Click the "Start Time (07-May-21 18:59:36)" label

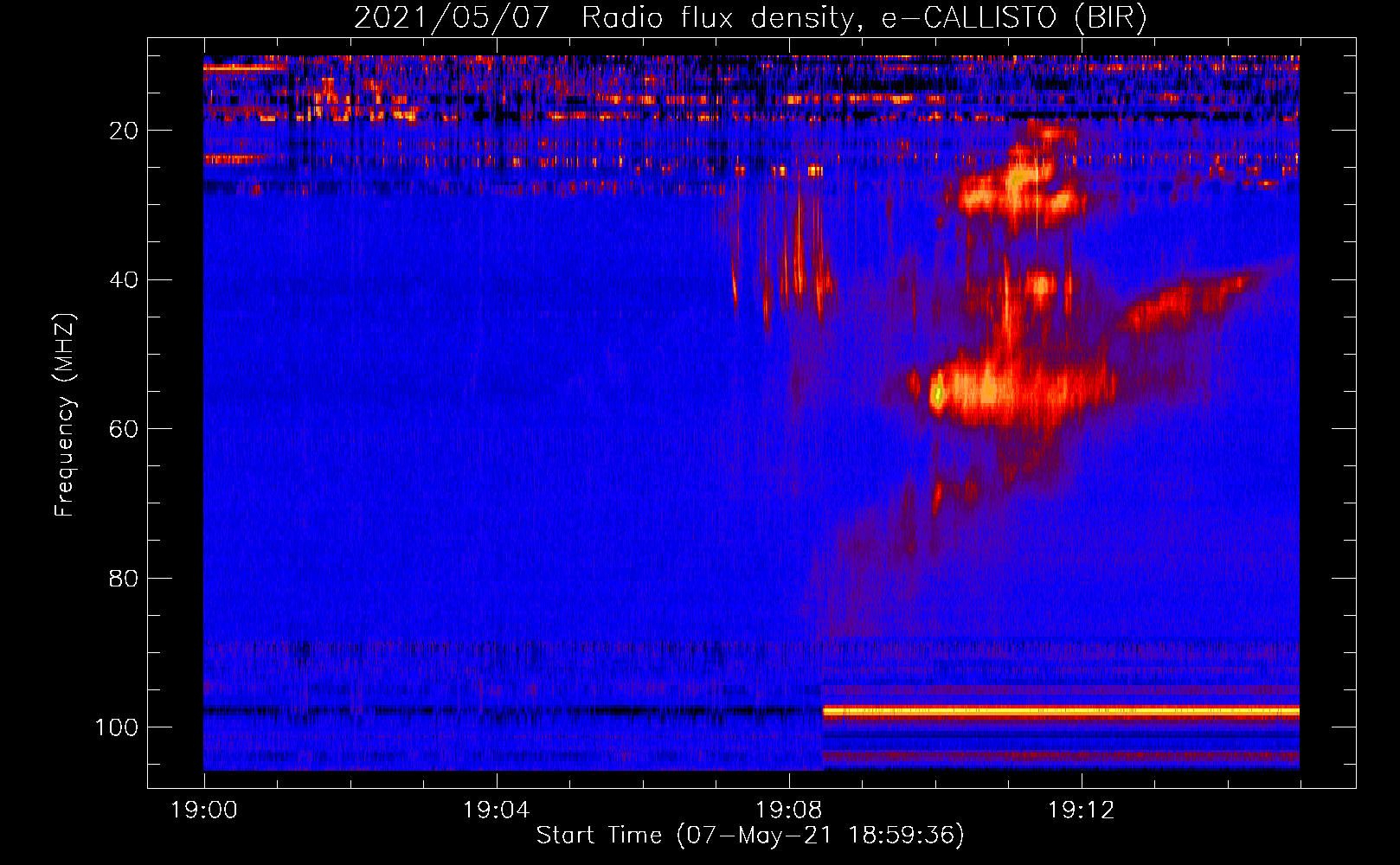click(750, 836)
